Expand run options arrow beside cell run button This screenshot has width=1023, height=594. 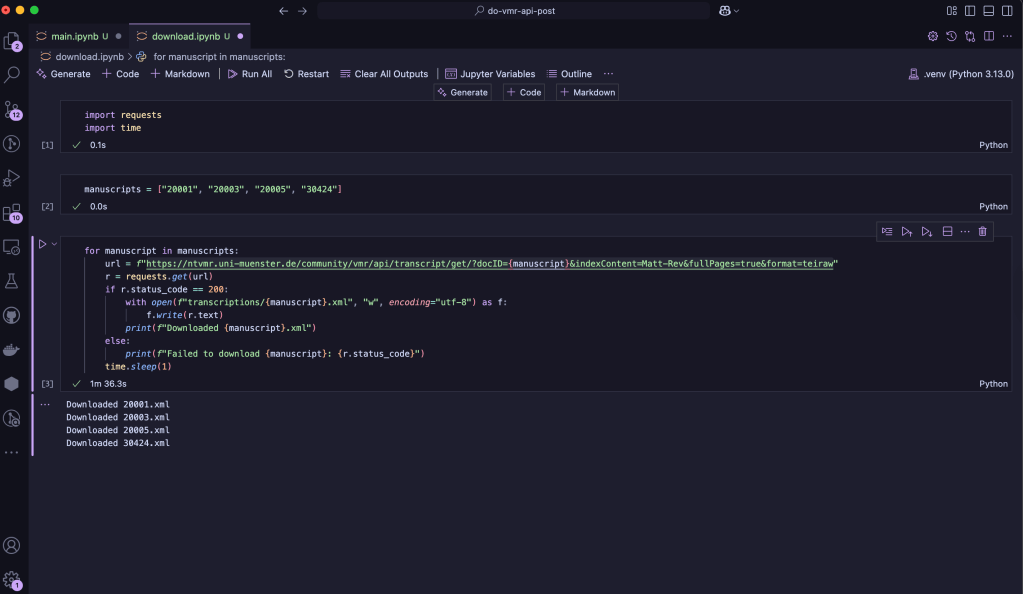tap(54, 244)
